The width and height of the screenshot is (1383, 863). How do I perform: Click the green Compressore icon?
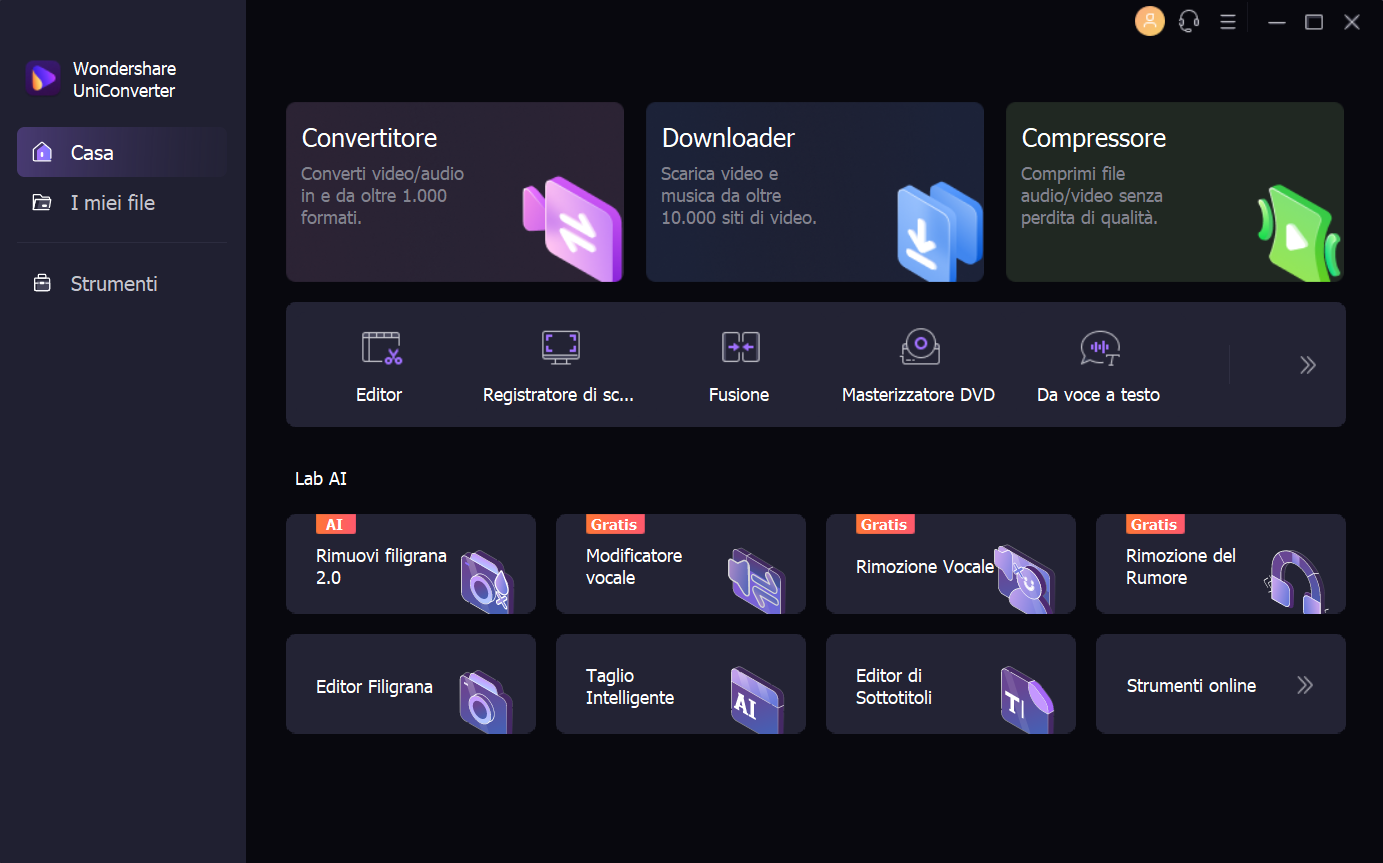point(1299,232)
